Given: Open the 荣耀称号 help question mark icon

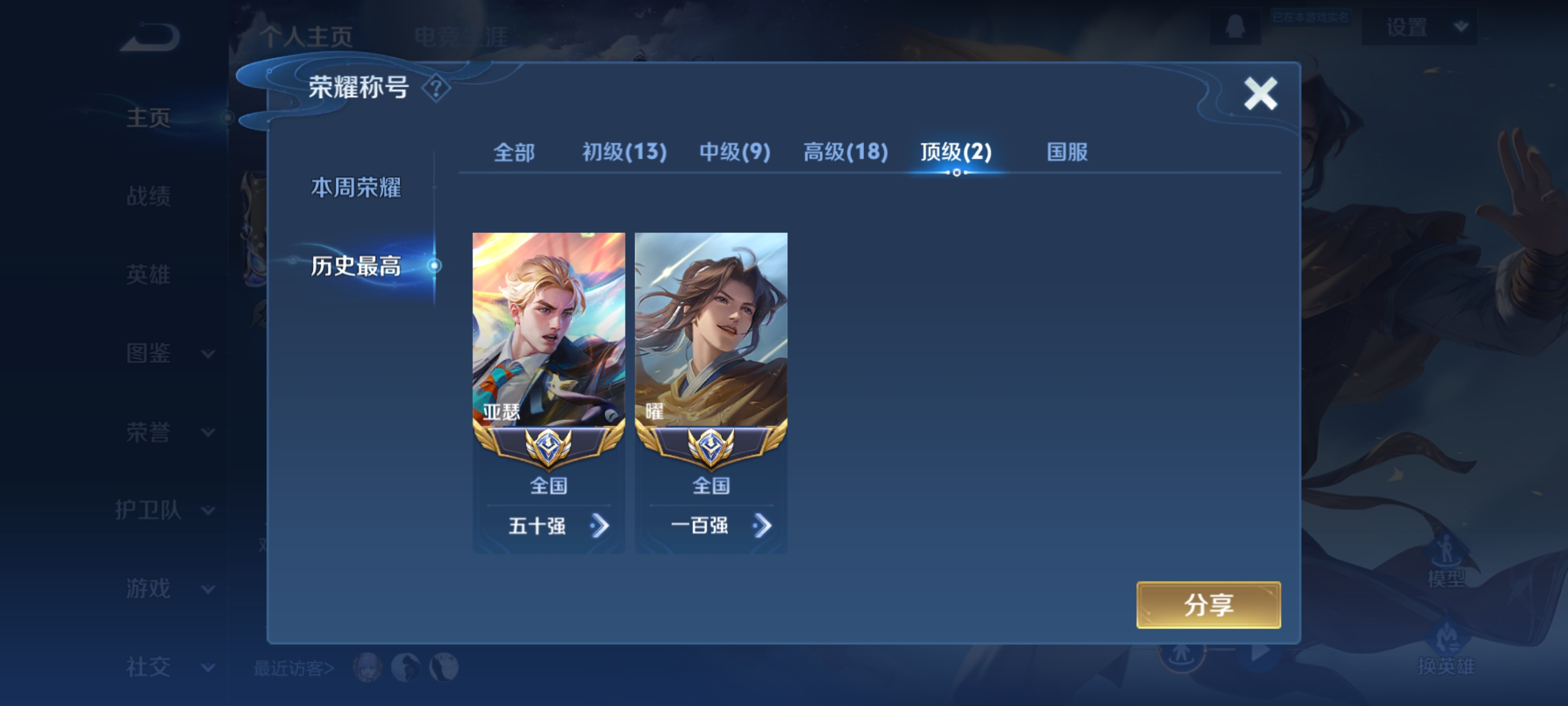Looking at the screenshot, I should (436, 89).
